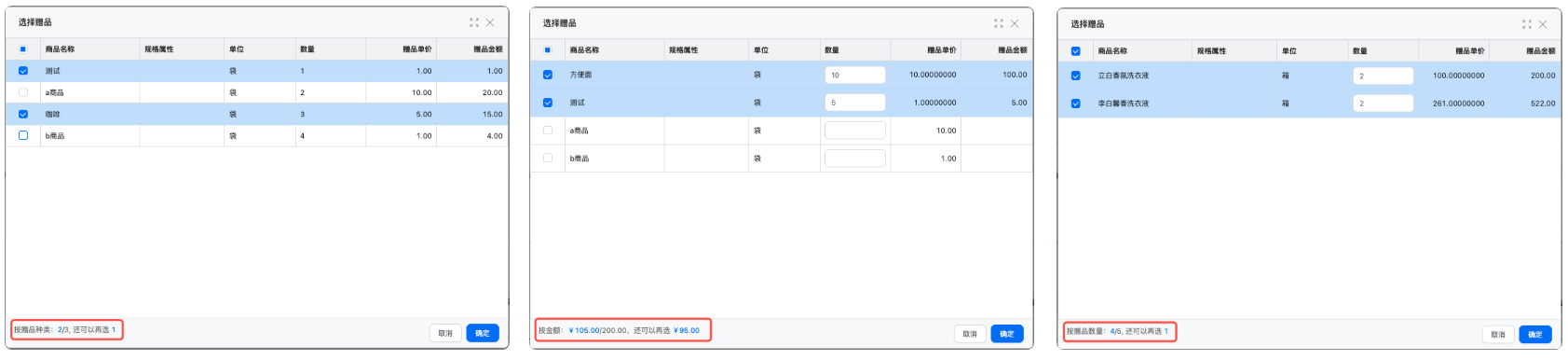The image size is (1568, 360).
Task: Uncheck the row priced 261.00000000
Action: [x=1076, y=104]
